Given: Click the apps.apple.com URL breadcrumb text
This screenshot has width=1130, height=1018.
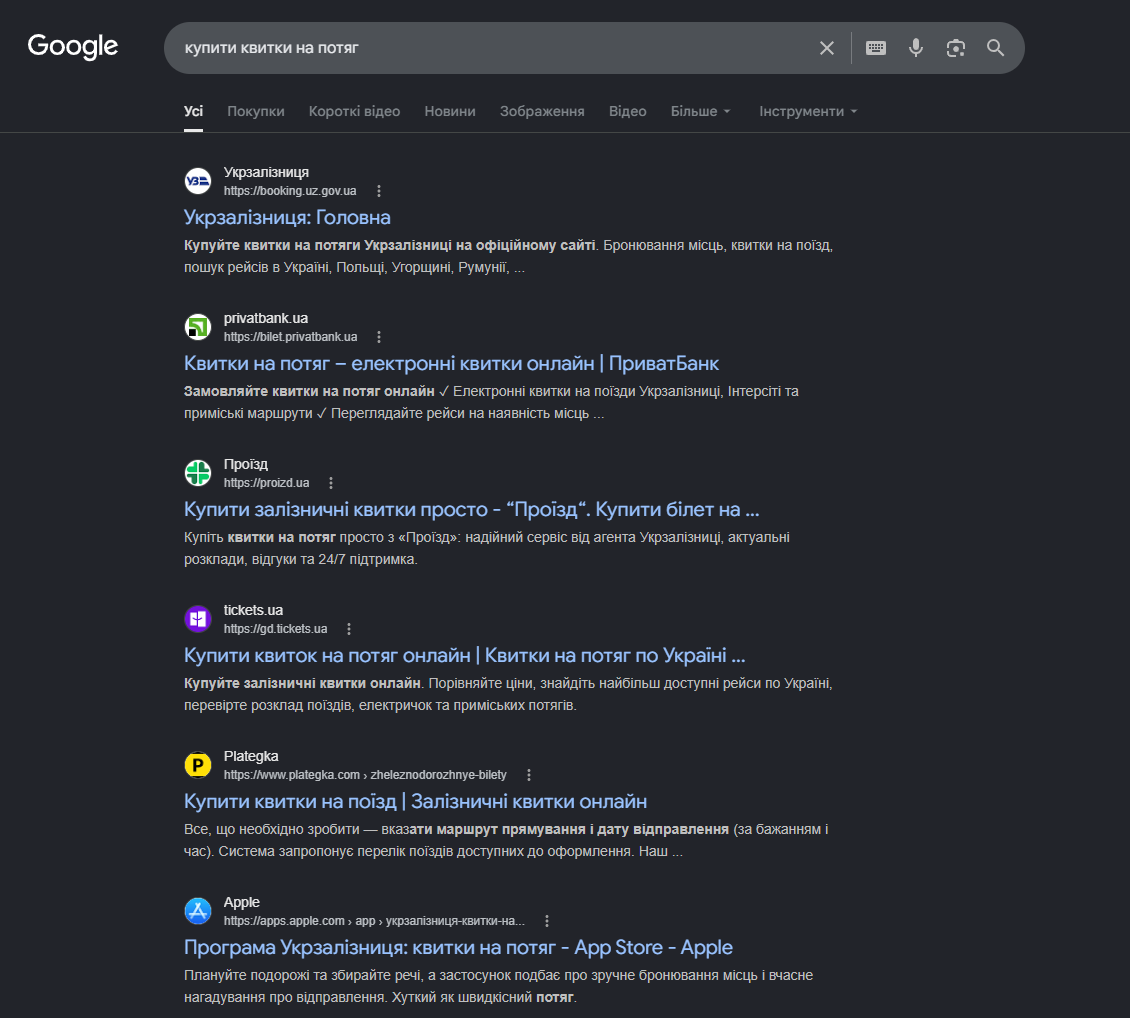Looking at the screenshot, I should pyautogui.click(x=374, y=921).
